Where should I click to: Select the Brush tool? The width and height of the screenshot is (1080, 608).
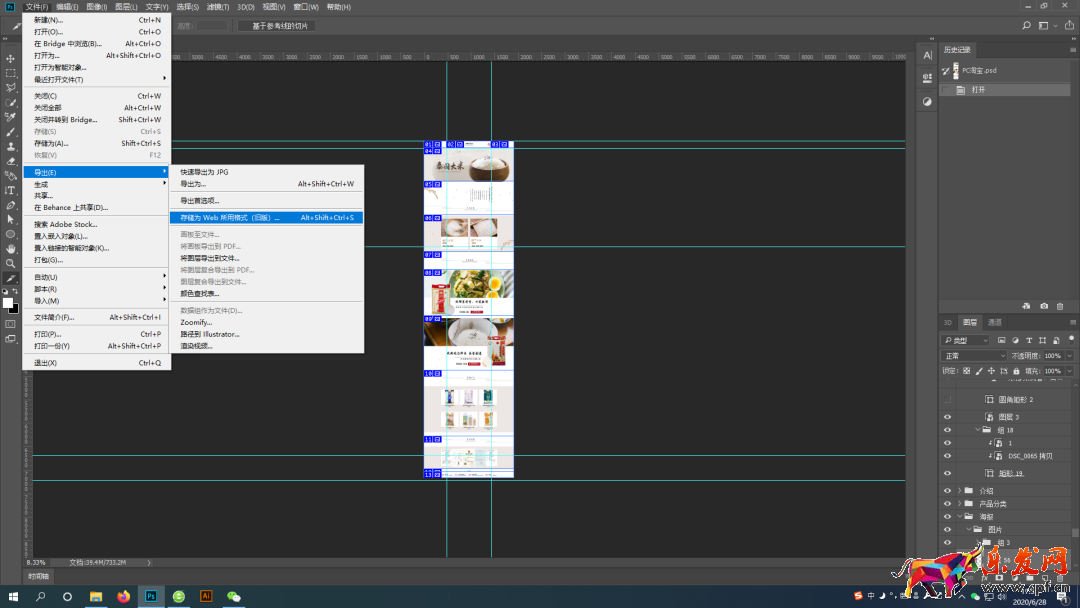11,131
